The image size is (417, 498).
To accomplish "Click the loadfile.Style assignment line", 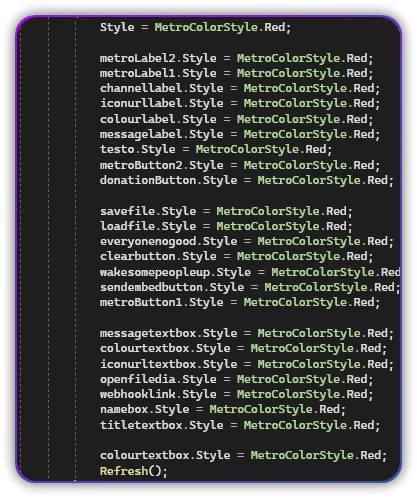I will tap(226, 226).
